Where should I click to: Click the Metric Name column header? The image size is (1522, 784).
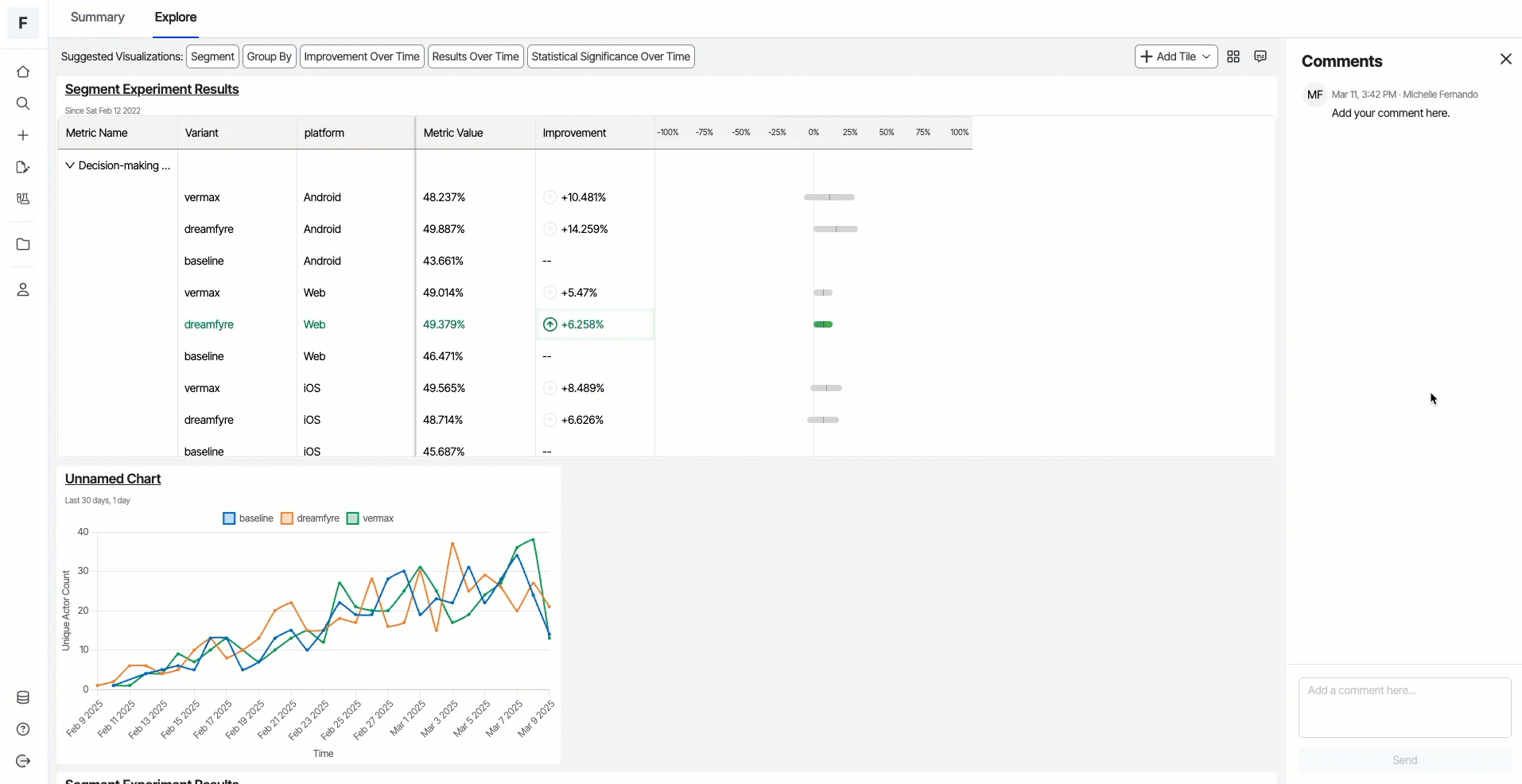[118, 133]
